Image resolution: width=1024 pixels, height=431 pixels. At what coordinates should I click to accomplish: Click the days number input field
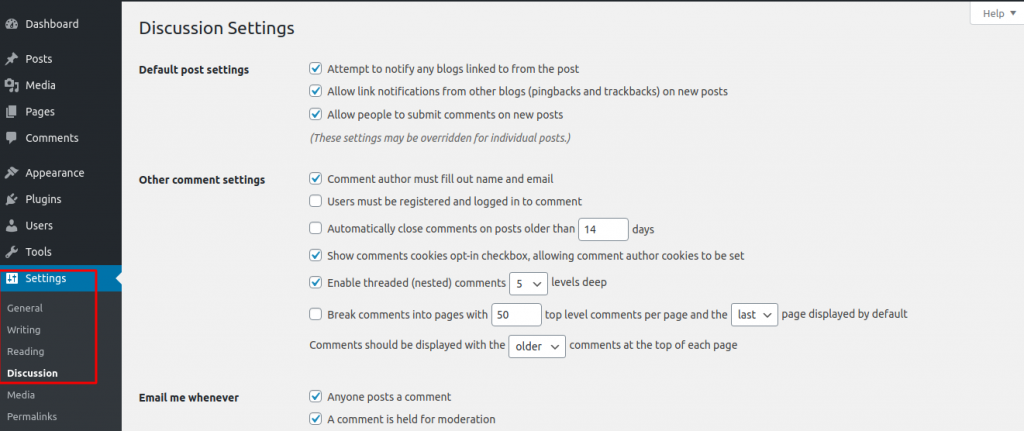(603, 229)
